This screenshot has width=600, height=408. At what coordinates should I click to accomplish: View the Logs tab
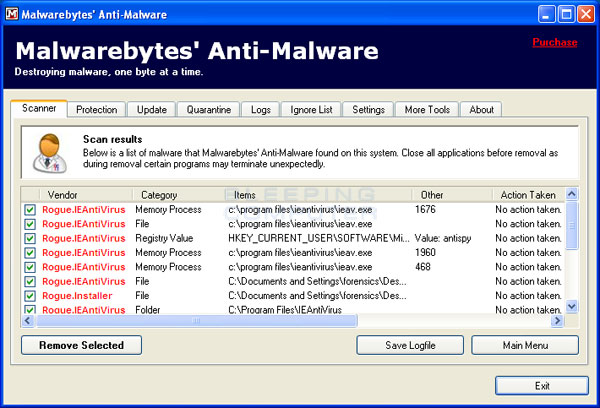point(261,110)
